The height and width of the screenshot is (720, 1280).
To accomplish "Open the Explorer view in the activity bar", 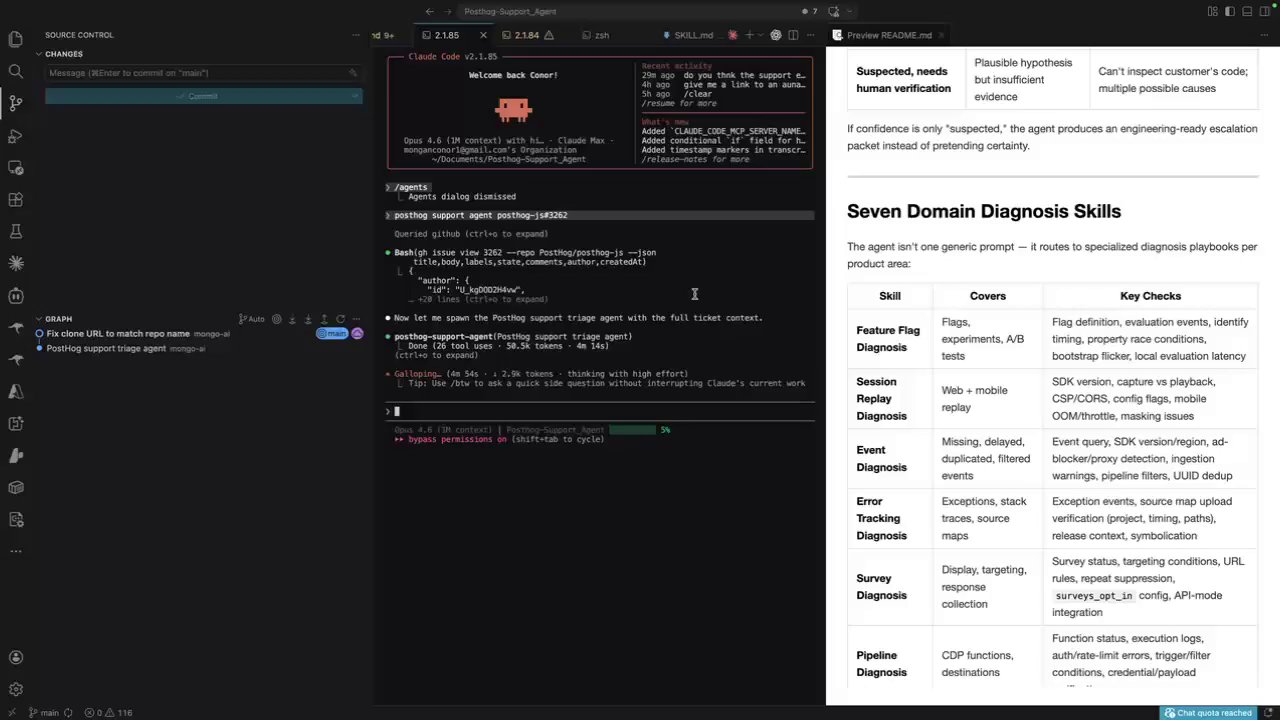I will (x=15, y=39).
